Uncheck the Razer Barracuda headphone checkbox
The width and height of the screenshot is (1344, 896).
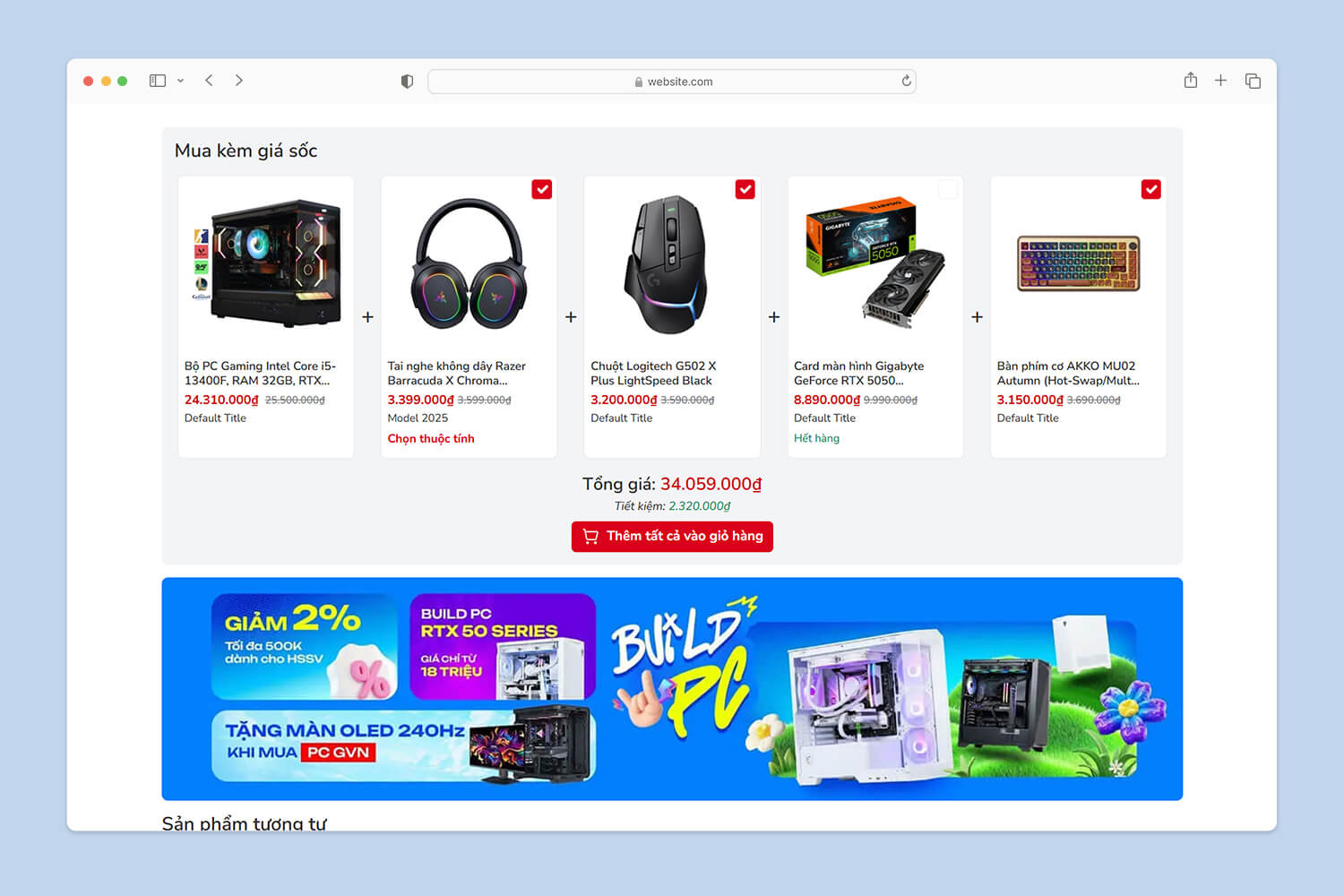click(x=542, y=189)
